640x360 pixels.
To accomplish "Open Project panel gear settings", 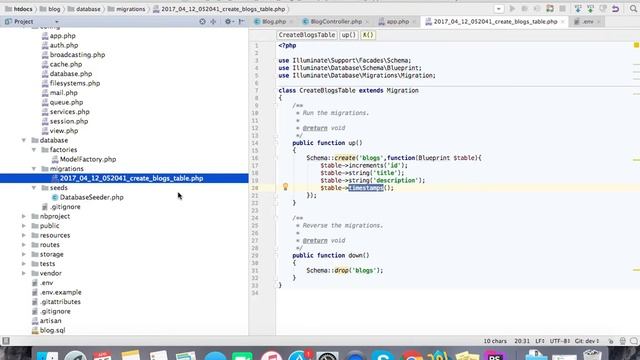I will pyautogui.click(x=229, y=22).
